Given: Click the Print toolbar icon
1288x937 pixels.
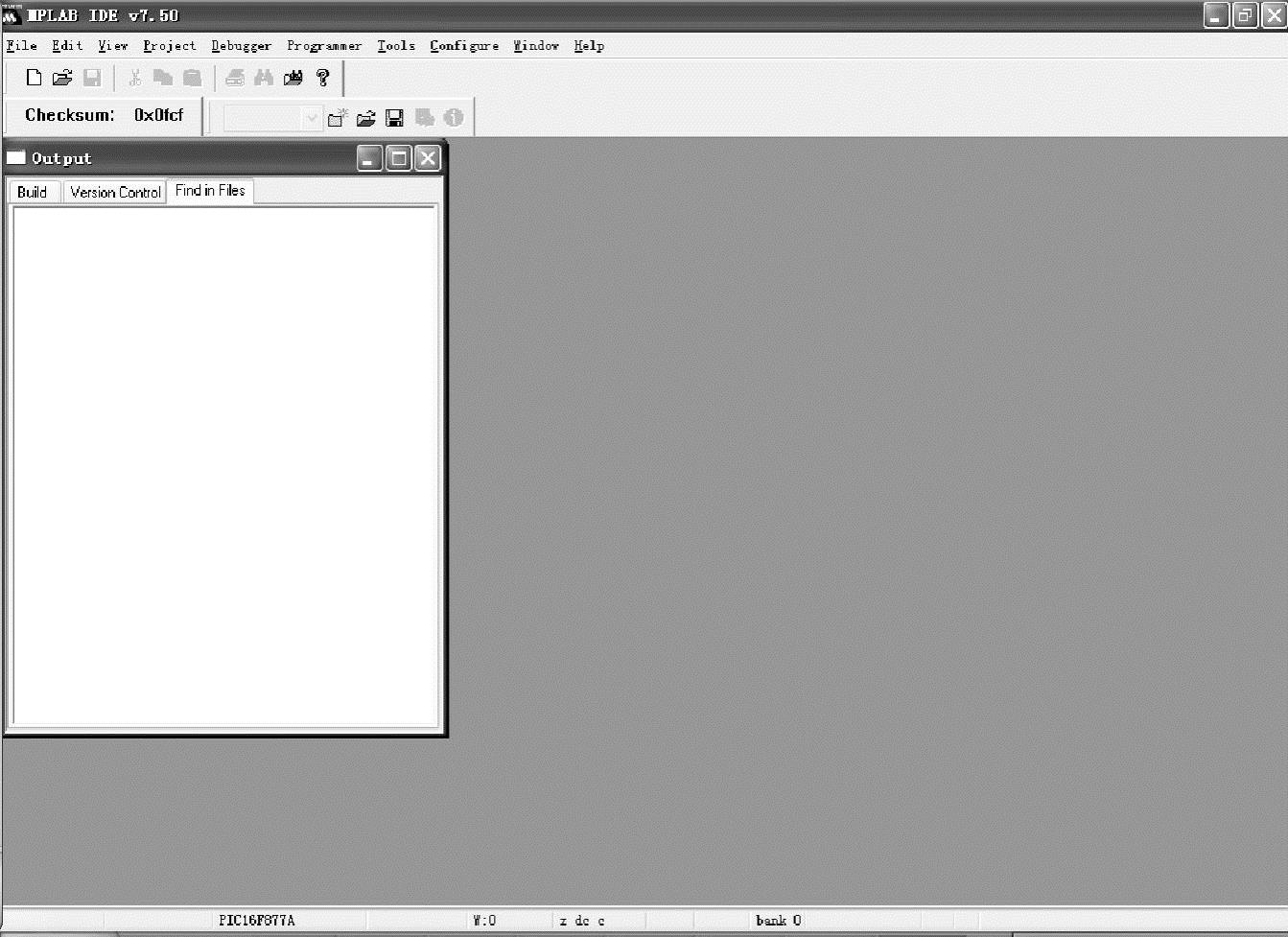Looking at the screenshot, I should 235,78.
